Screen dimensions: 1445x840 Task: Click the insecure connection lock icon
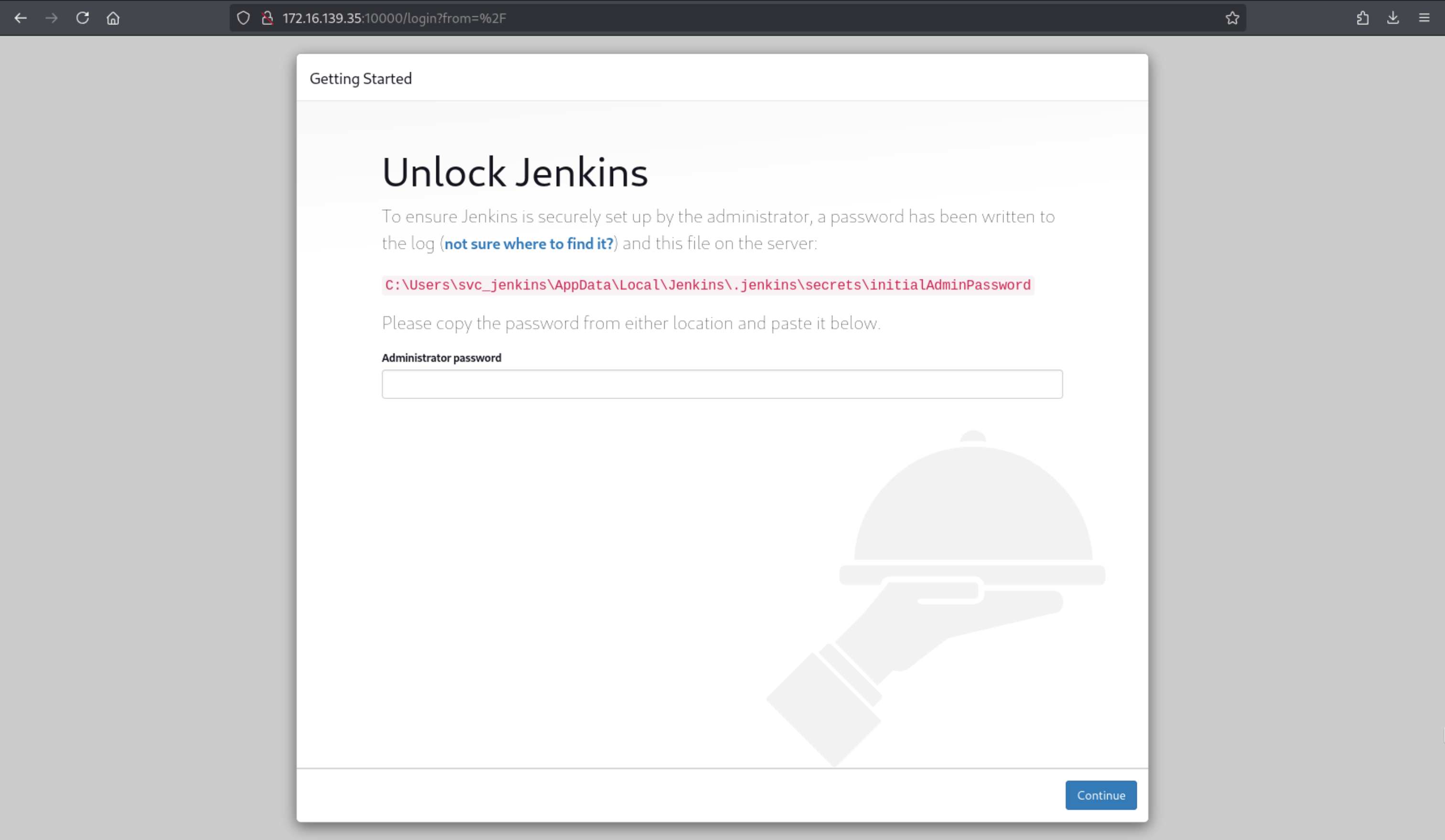point(267,18)
